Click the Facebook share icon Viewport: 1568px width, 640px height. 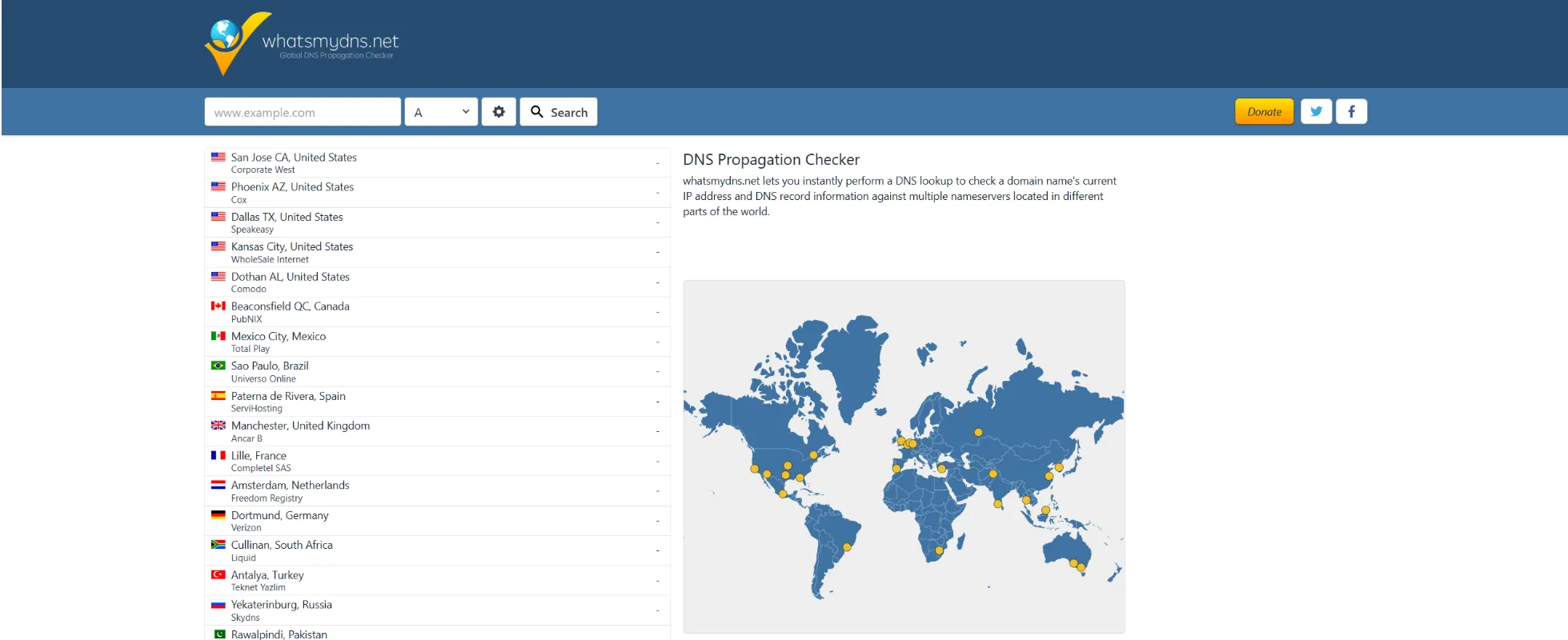click(1351, 112)
